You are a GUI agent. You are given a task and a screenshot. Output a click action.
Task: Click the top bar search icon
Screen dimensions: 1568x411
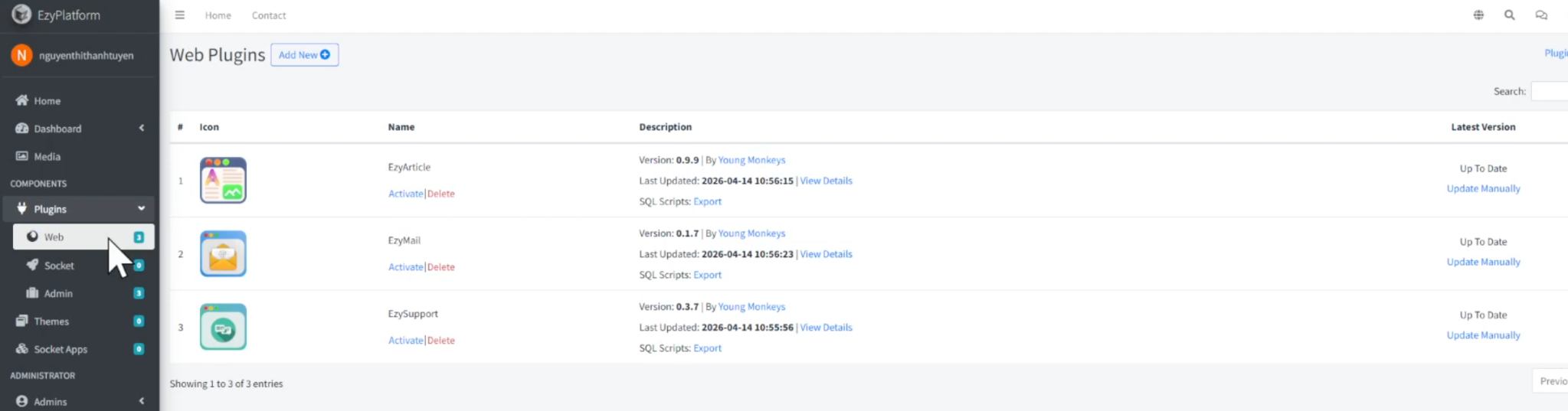(1509, 15)
